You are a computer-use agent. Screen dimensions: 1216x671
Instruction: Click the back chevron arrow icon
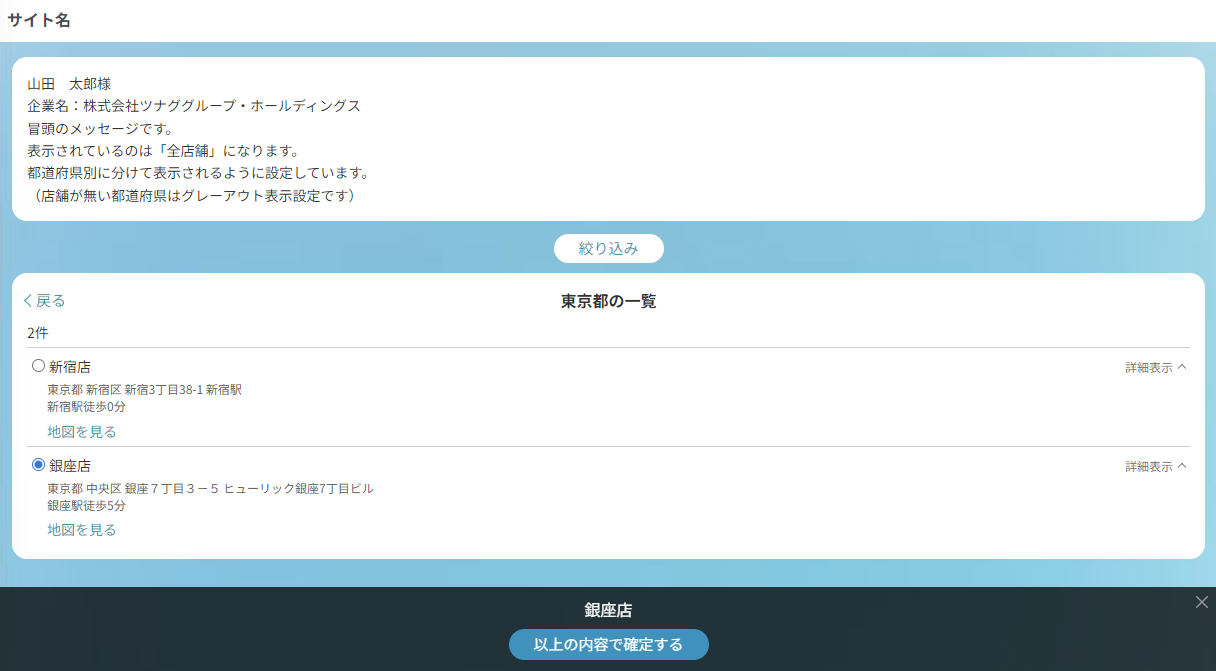coord(28,301)
